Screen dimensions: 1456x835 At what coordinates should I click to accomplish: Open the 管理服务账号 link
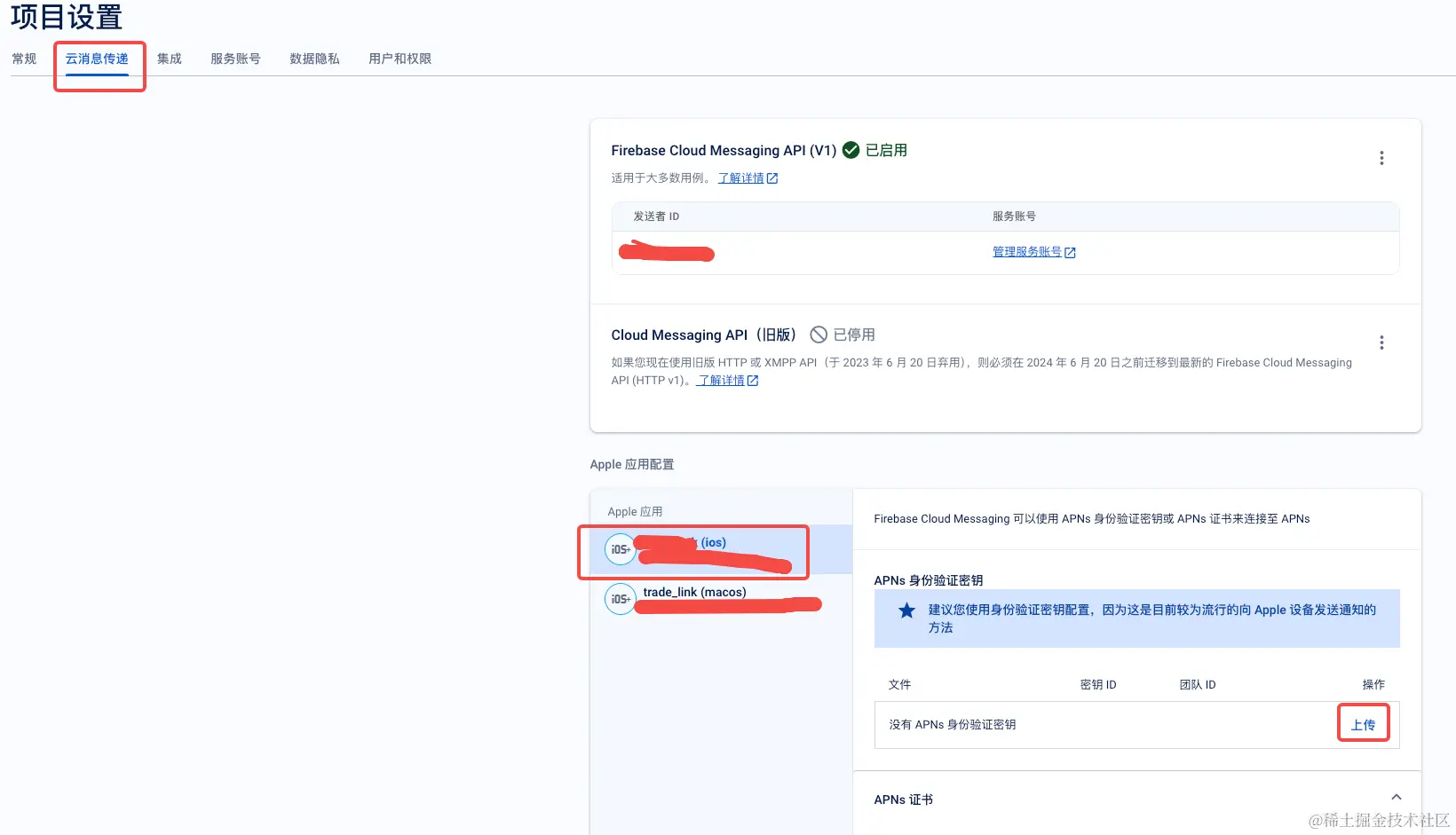tap(1027, 252)
